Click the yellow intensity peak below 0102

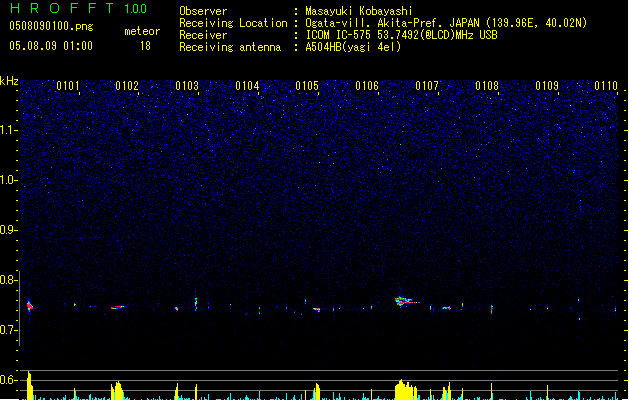click(117, 390)
